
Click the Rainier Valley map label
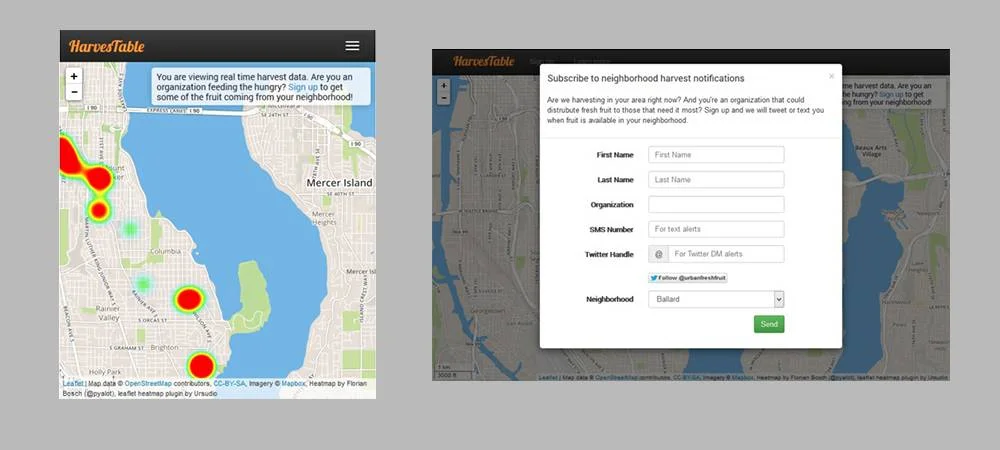108,313
